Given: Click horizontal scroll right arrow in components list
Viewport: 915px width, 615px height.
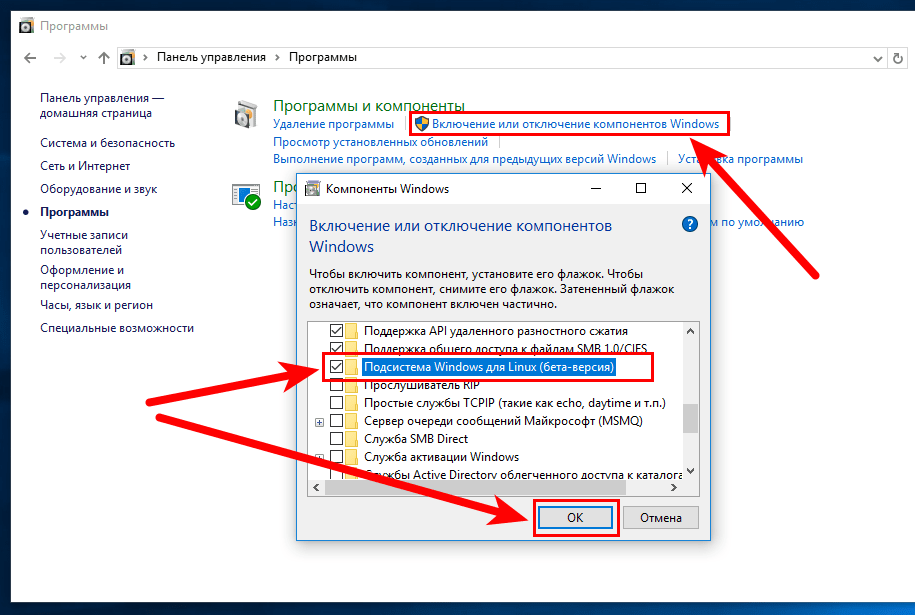Looking at the screenshot, I should [674, 487].
